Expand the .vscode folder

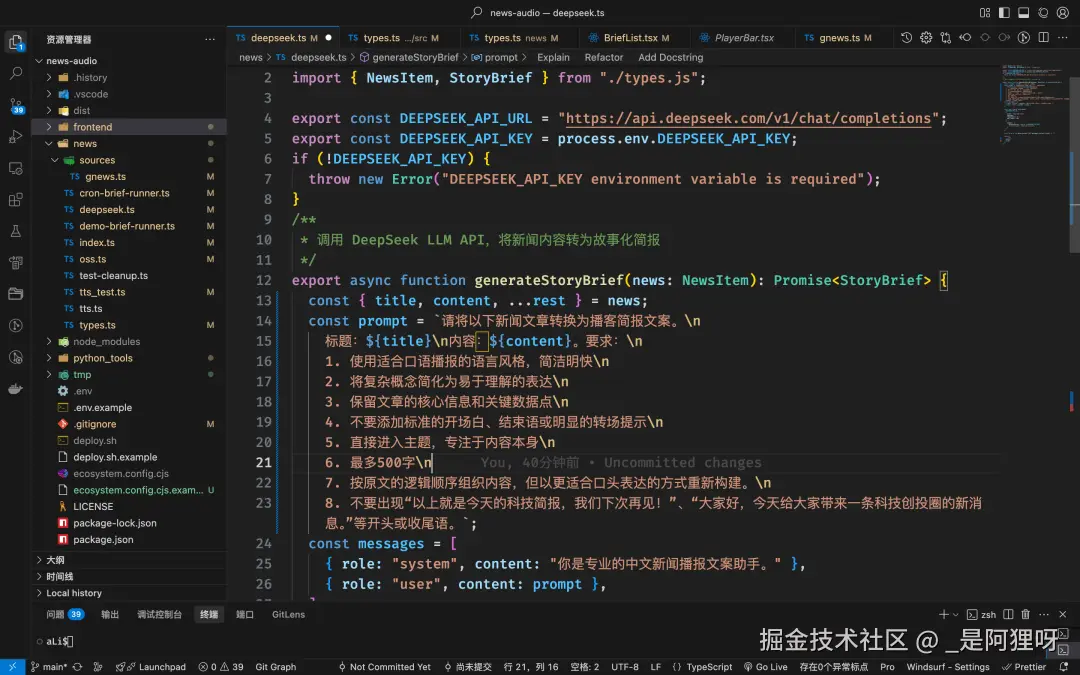pos(49,94)
